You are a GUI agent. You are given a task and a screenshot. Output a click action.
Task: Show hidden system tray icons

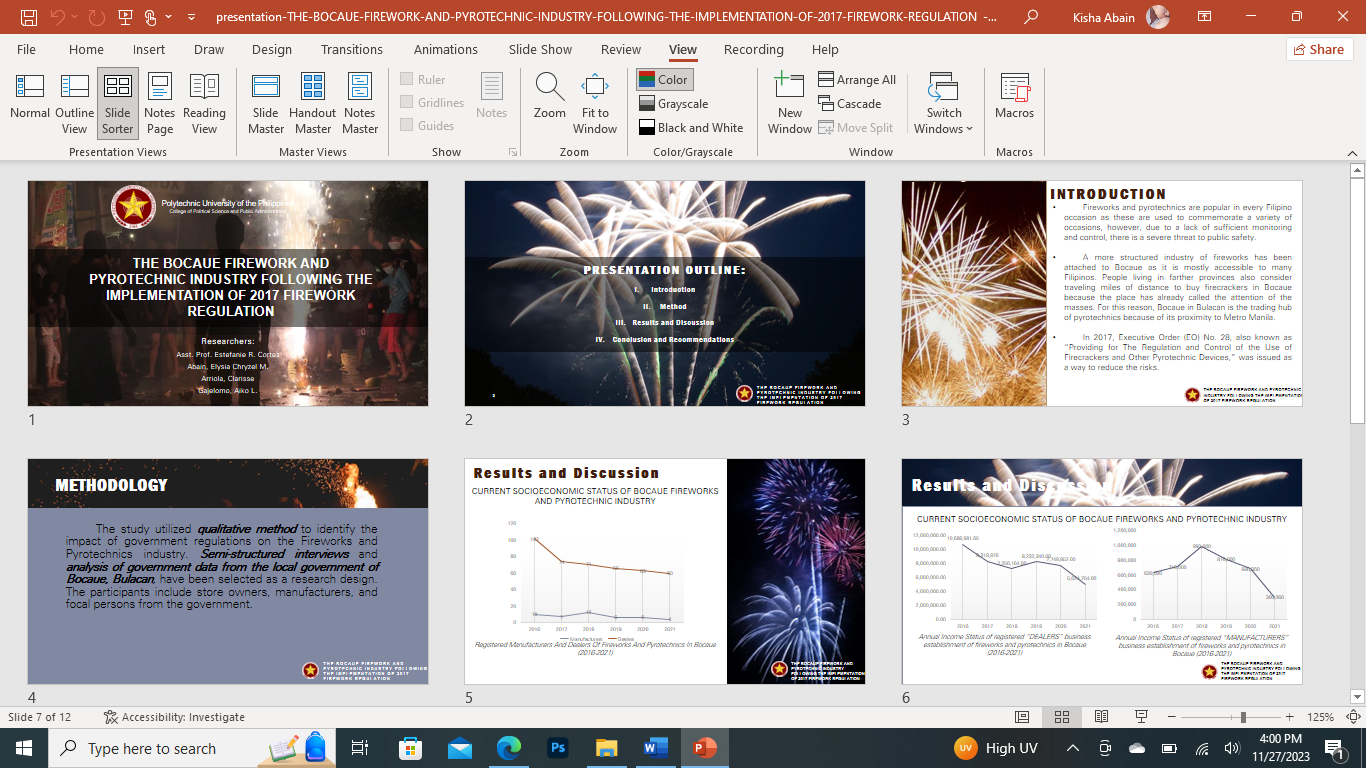(x=1073, y=748)
